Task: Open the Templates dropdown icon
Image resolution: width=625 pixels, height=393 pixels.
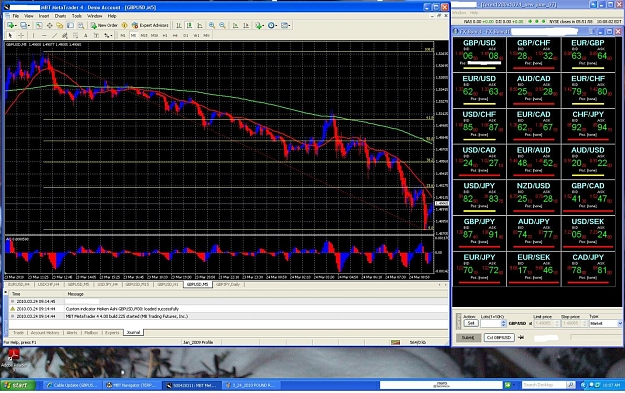Action: (285, 26)
